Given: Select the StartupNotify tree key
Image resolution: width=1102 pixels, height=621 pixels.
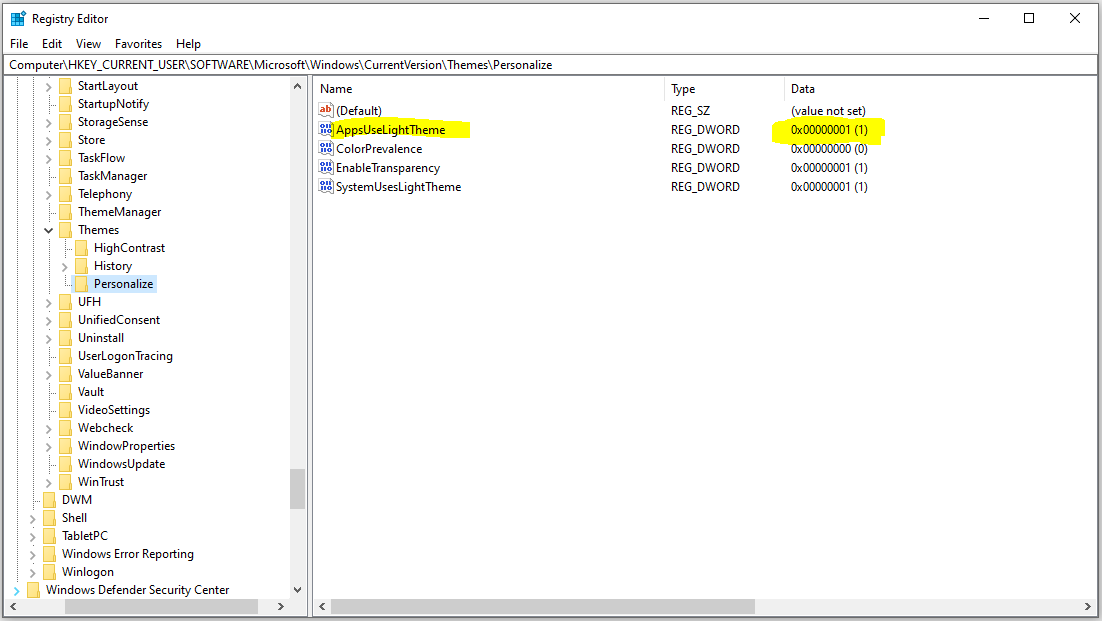Looking at the screenshot, I should (x=113, y=104).
